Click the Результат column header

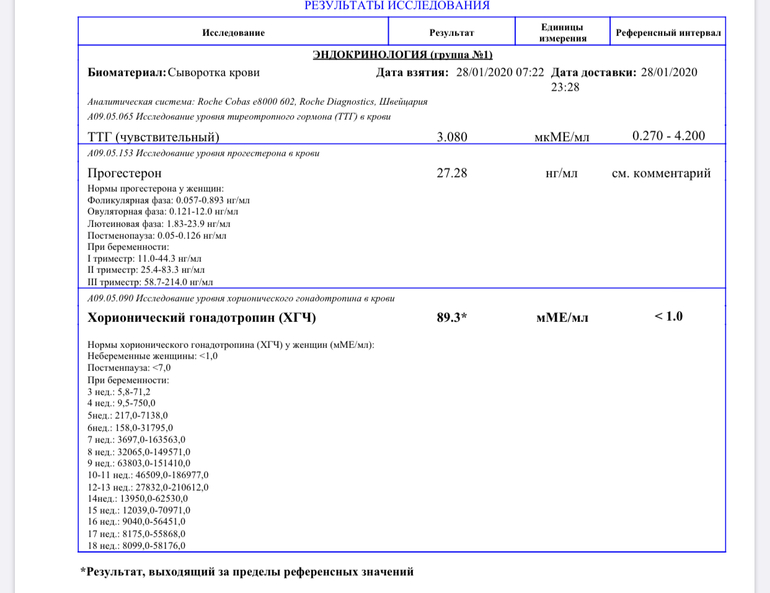click(x=452, y=33)
